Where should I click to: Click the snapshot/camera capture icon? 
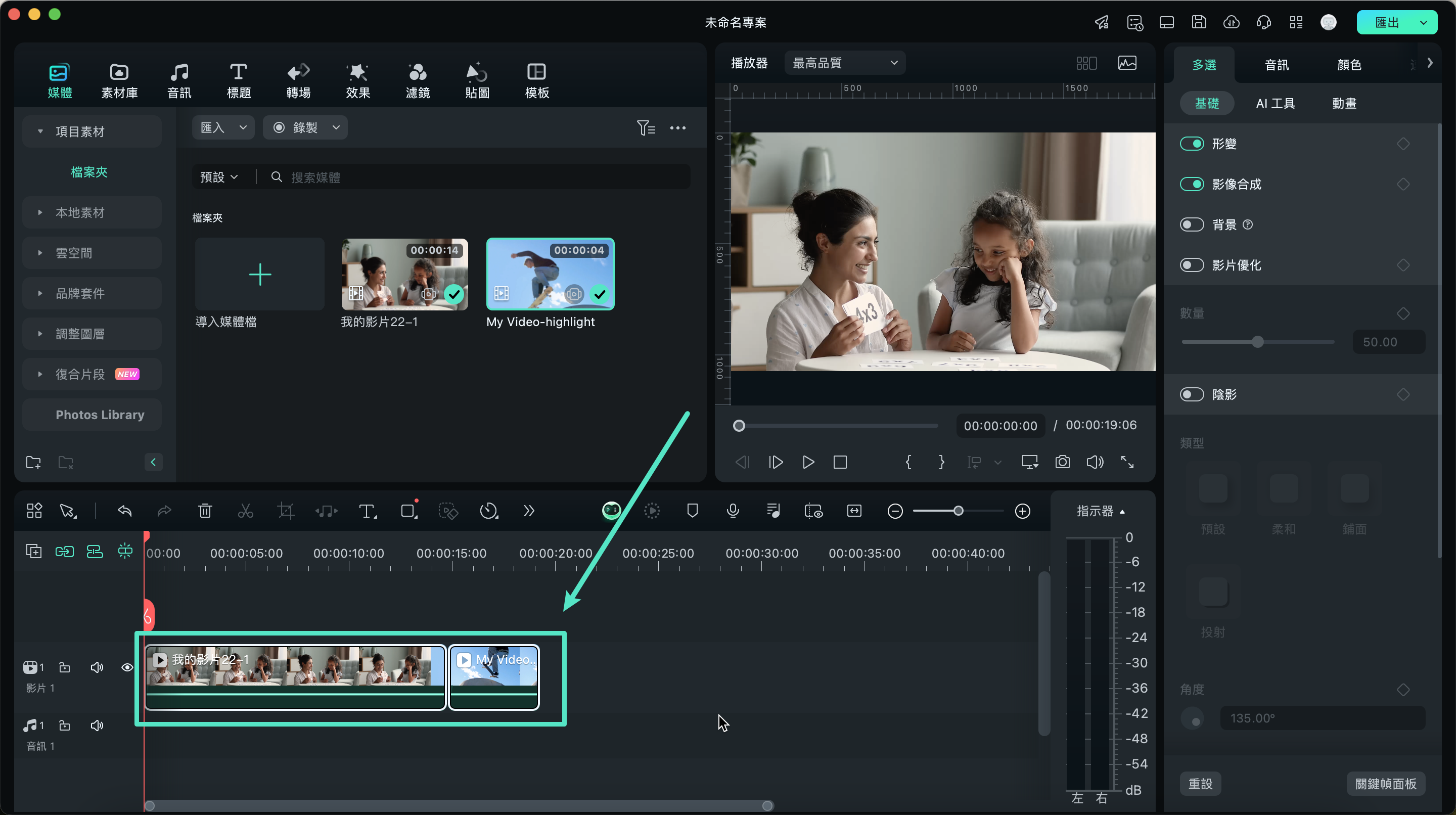pos(1062,462)
